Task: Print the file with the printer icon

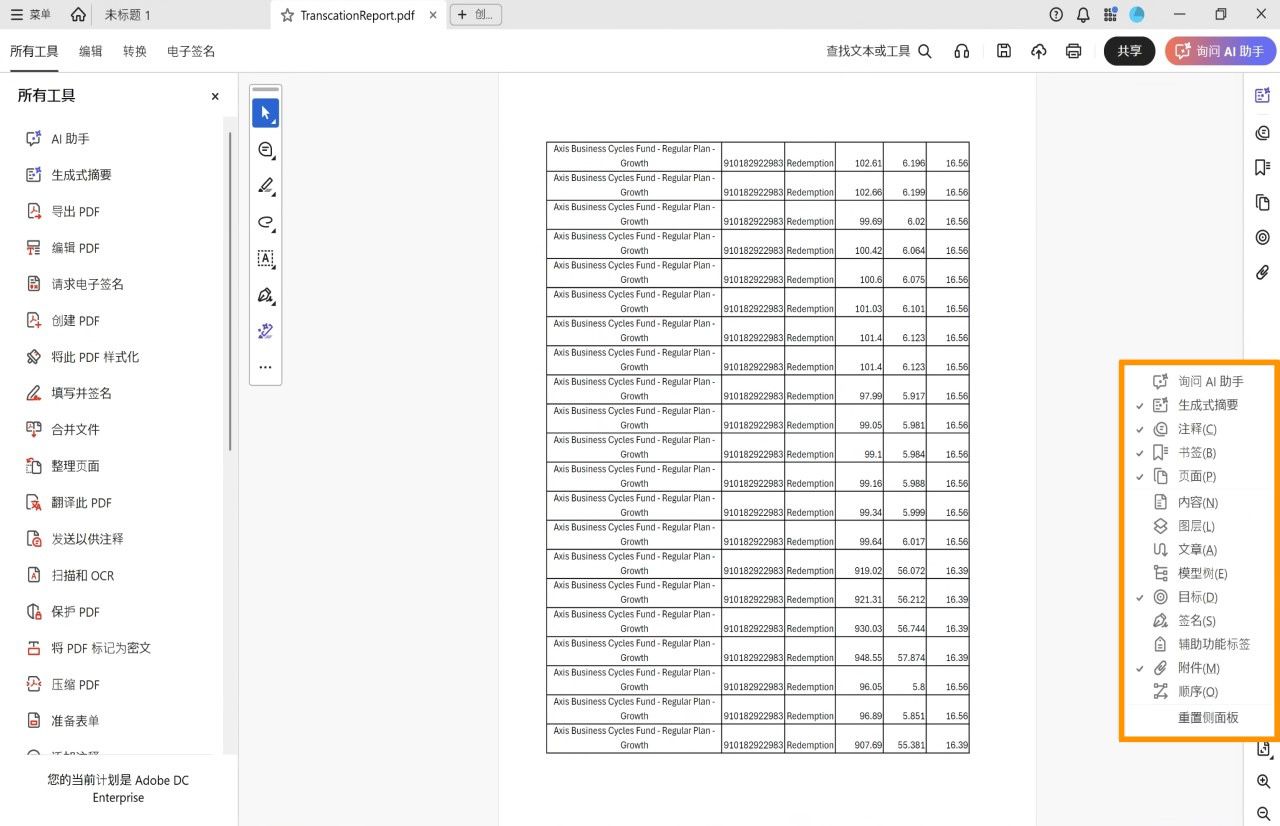Action: coord(1074,51)
